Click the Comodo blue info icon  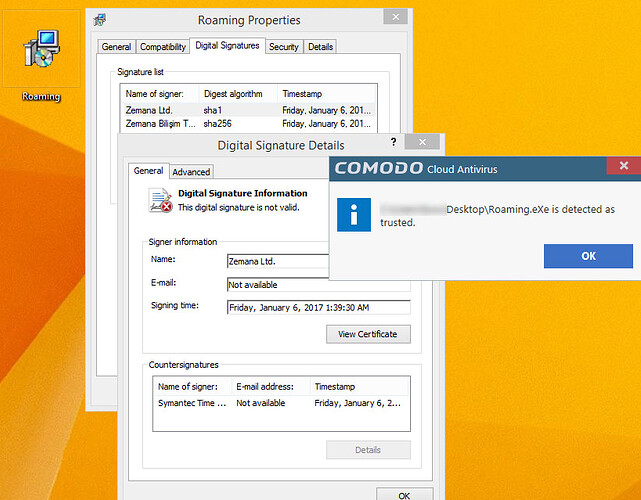[354, 215]
